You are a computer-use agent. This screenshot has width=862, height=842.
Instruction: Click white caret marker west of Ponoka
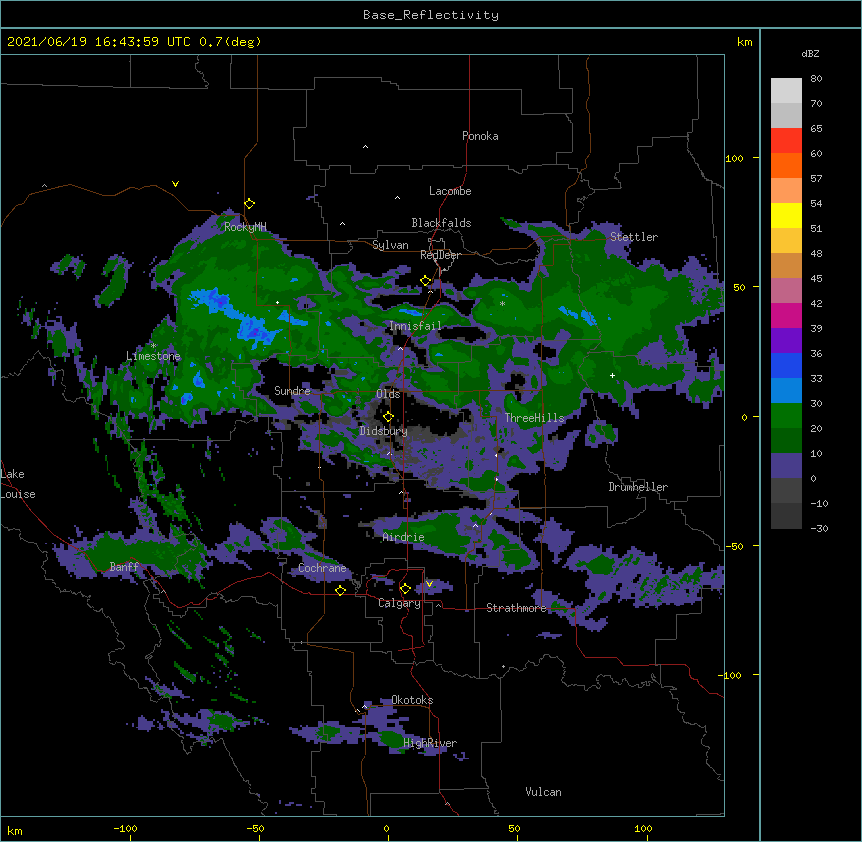tap(365, 147)
